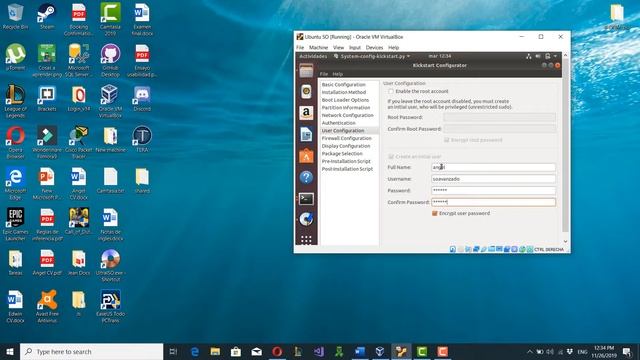The width and height of the screenshot is (640, 360).
Task: Open LibreOffice Writer in the Ubuntu dock
Action: click(x=306, y=134)
